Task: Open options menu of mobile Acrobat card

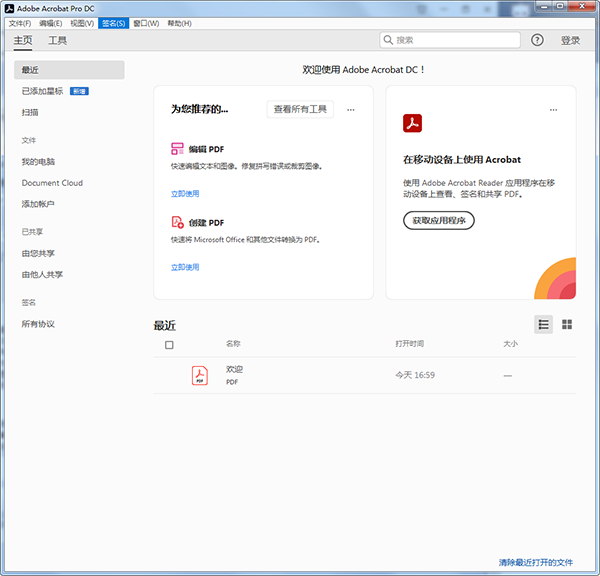Action: [x=553, y=110]
